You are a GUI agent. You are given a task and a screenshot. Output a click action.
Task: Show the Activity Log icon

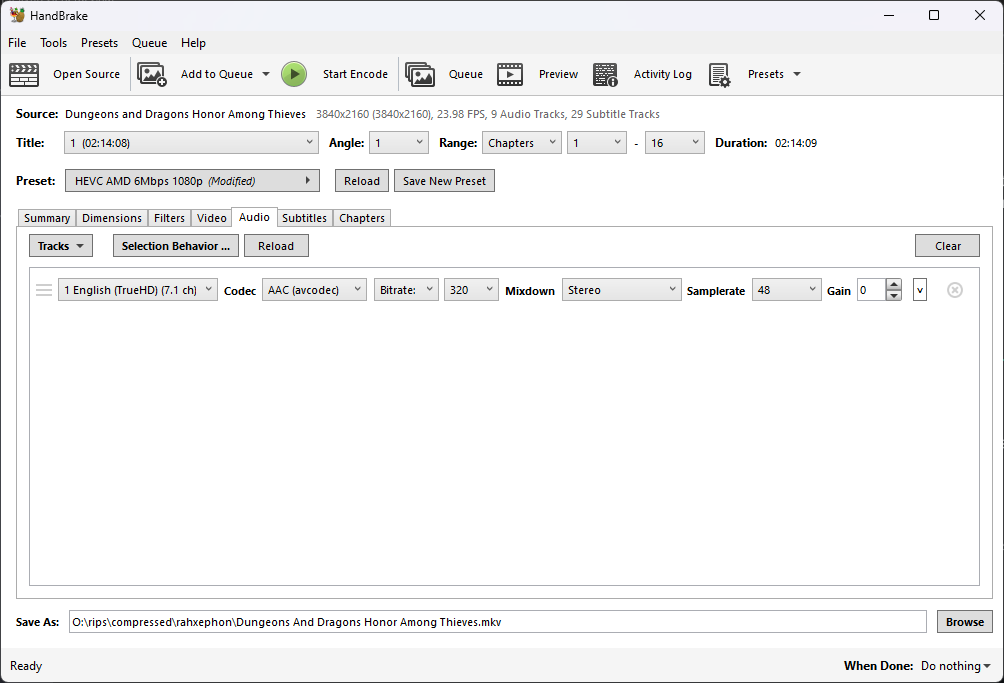point(605,74)
